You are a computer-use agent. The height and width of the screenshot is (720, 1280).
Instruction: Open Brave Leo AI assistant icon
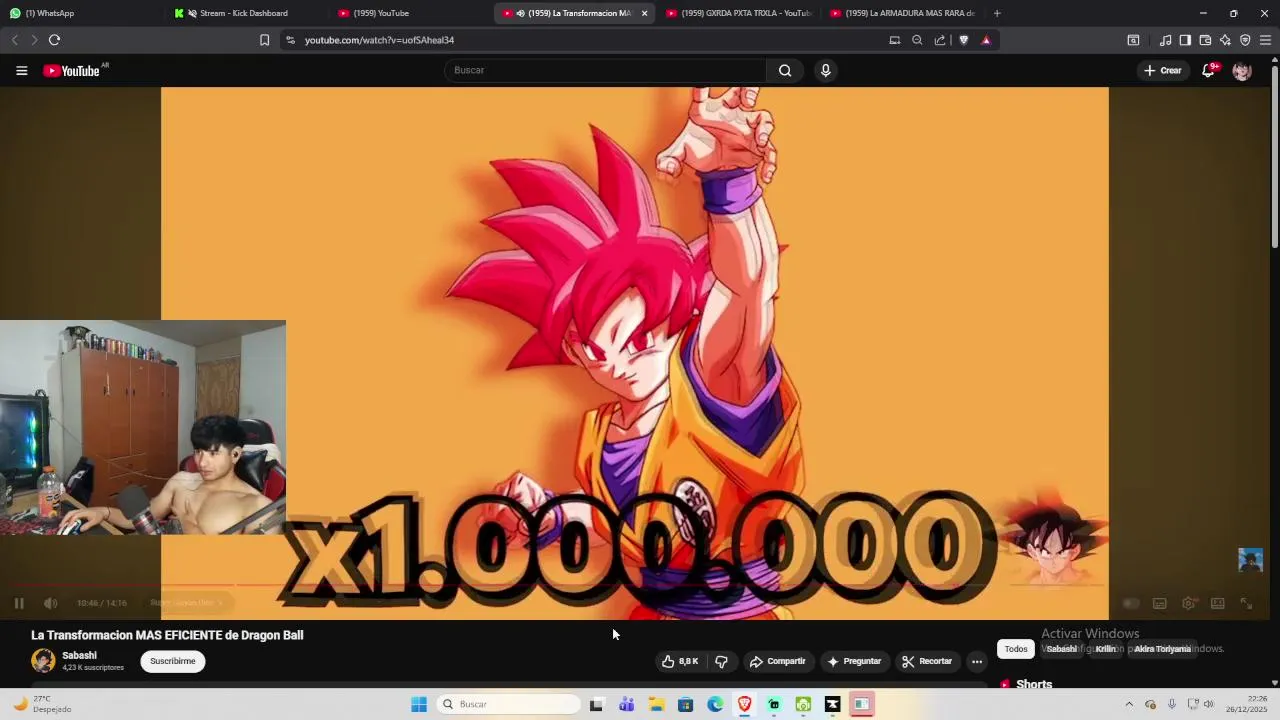(x=1225, y=40)
